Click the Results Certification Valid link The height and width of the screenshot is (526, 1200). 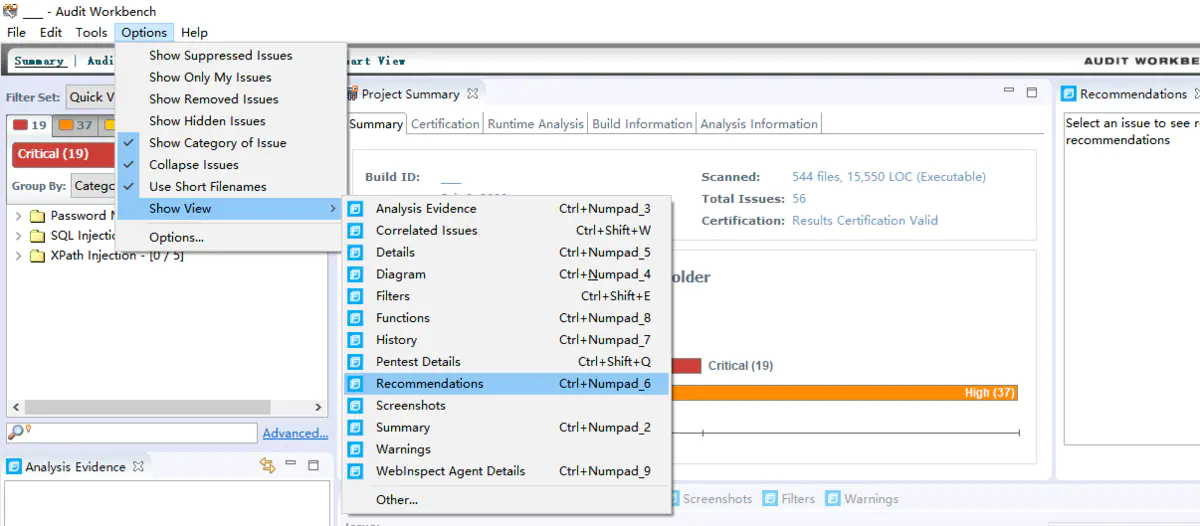pos(865,221)
